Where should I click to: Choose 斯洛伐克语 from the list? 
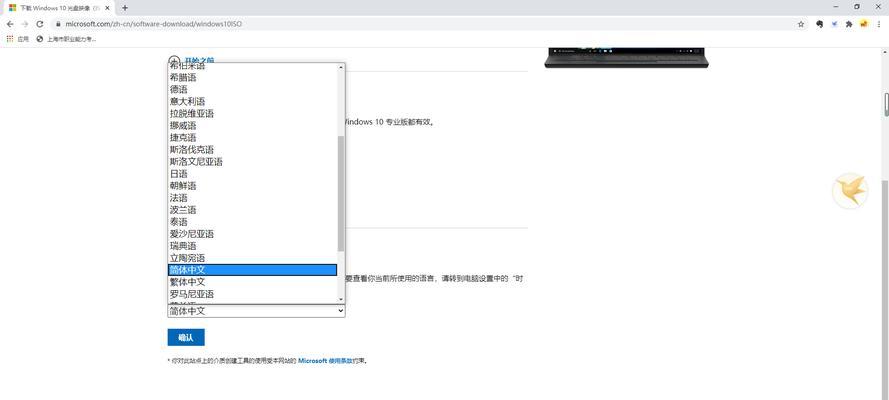coord(252,150)
